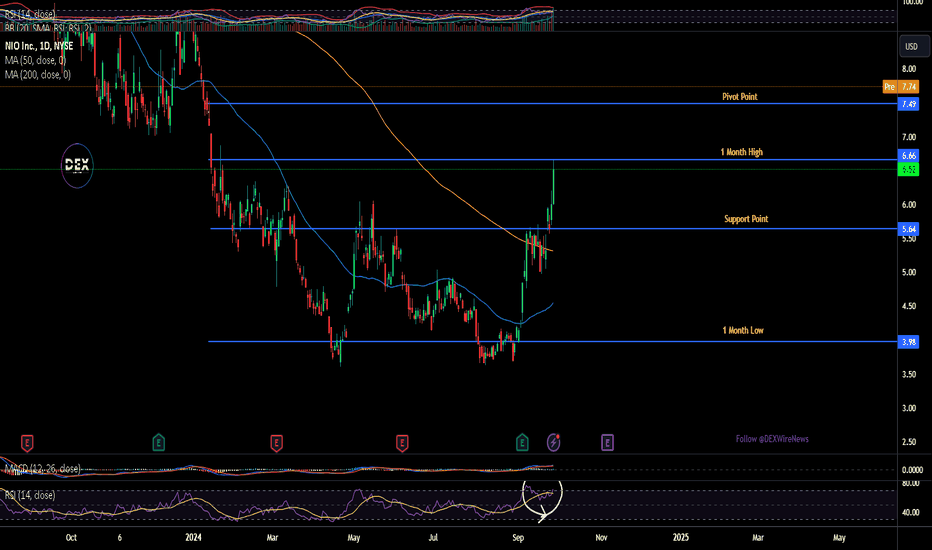Select the 1 Month High text annotation

pos(742,152)
